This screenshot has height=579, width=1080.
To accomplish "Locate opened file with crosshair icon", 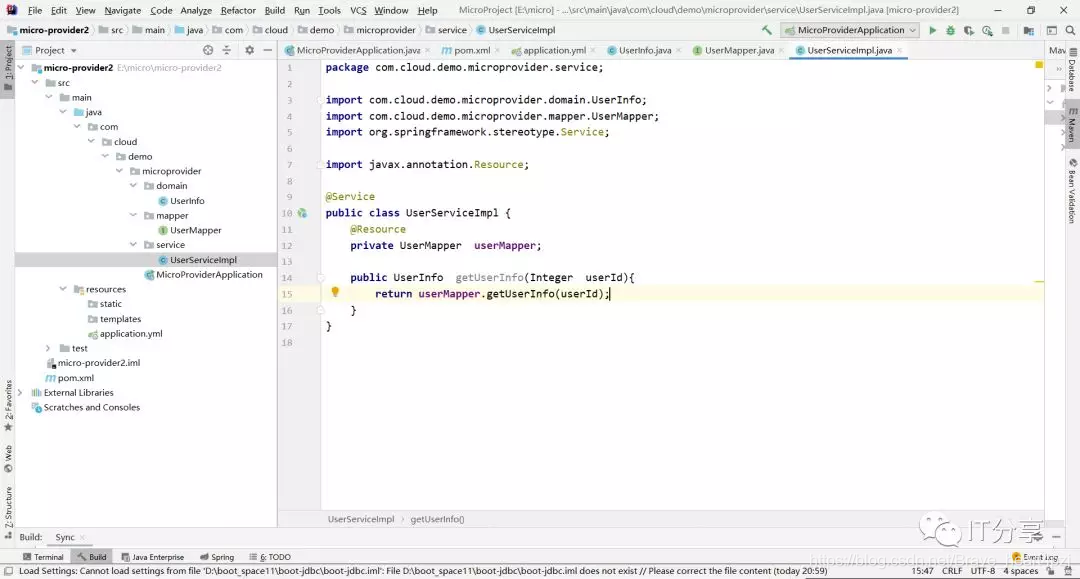I will [208, 50].
